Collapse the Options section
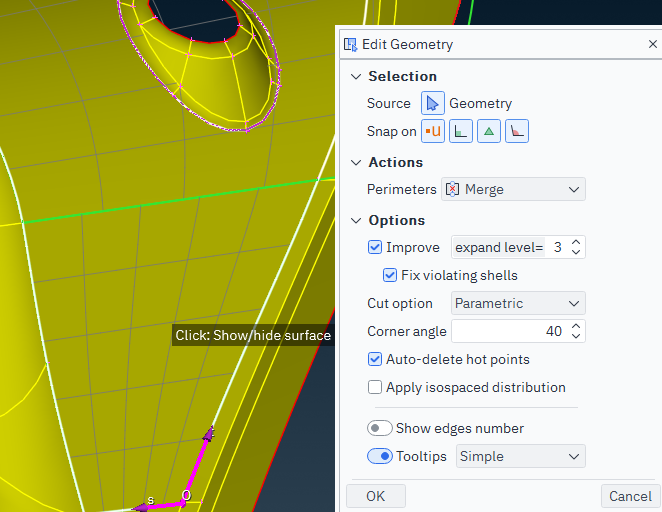This screenshot has height=512, width=662. 355,221
